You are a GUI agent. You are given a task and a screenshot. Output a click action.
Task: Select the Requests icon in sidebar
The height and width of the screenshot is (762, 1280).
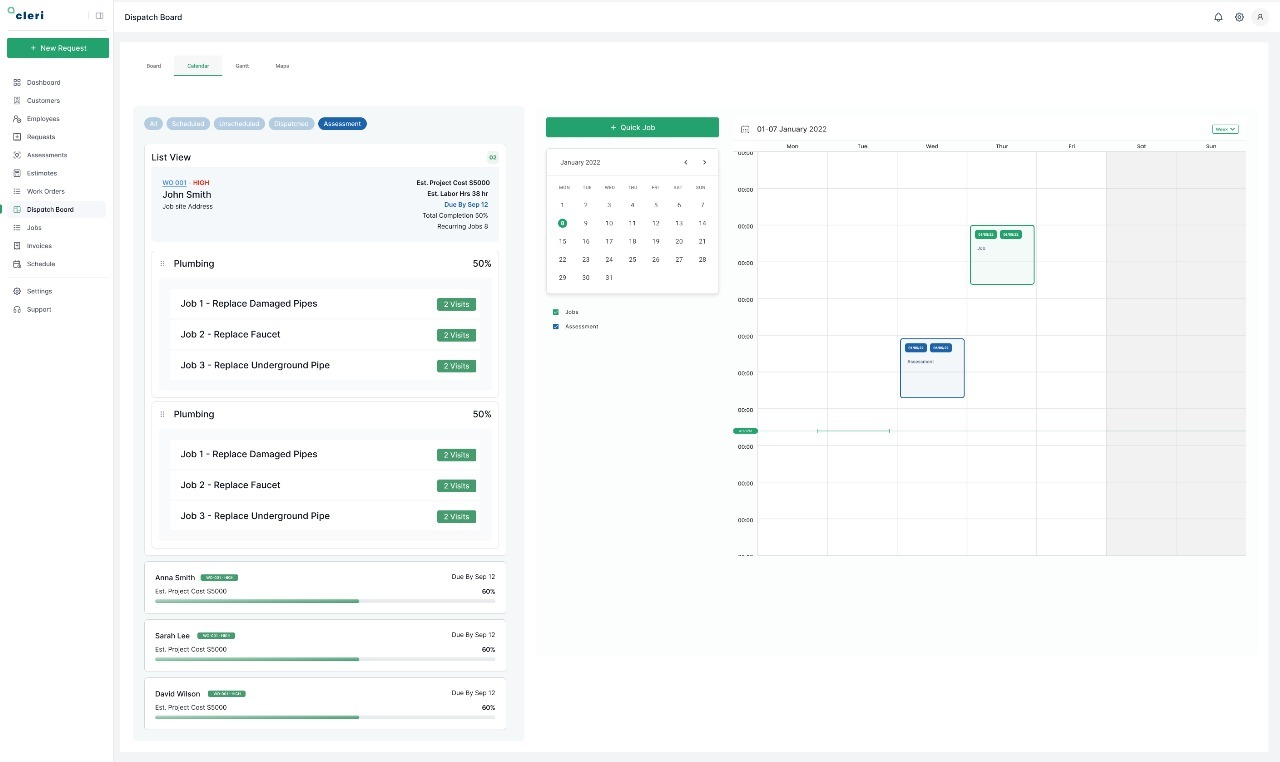coord(17,137)
